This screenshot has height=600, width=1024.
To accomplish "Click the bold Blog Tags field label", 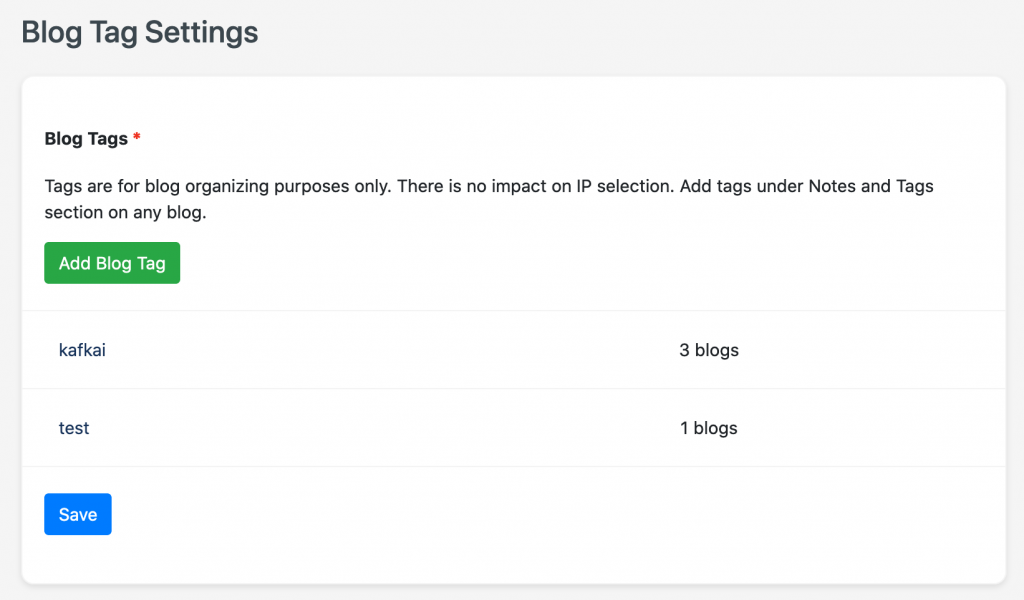I will (86, 138).
